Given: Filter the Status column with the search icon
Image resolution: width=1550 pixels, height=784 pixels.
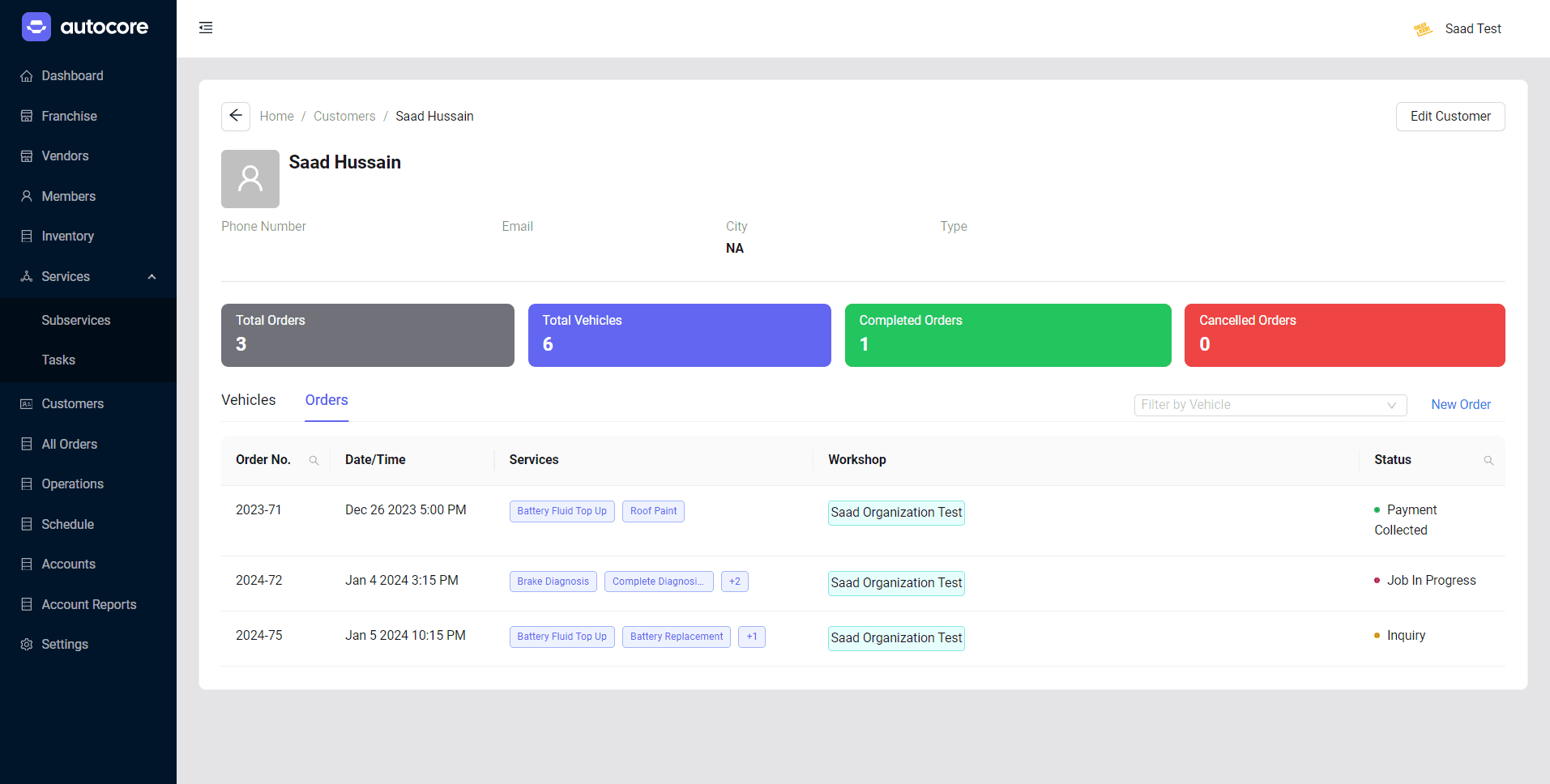Looking at the screenshot, I should [x=1488, y=460].
